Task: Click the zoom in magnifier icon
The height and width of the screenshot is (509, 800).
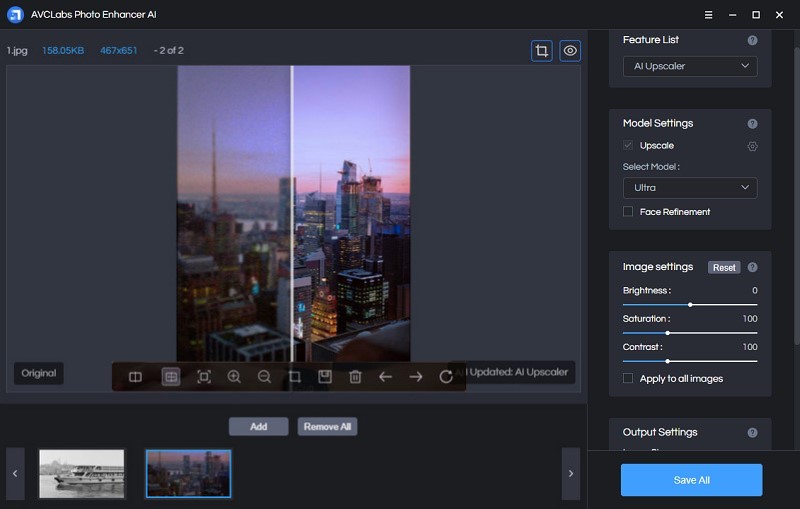Action: click(x=234, y=377)
